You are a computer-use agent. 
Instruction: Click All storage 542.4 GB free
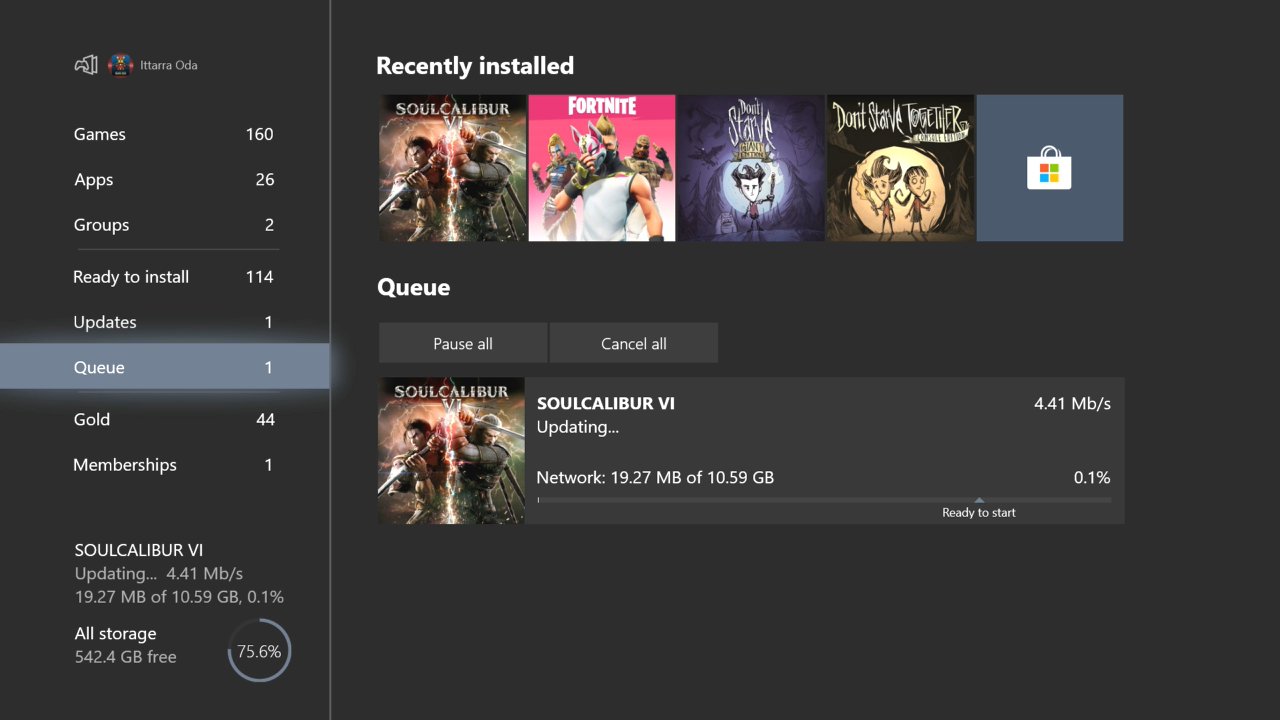(126, 645)
